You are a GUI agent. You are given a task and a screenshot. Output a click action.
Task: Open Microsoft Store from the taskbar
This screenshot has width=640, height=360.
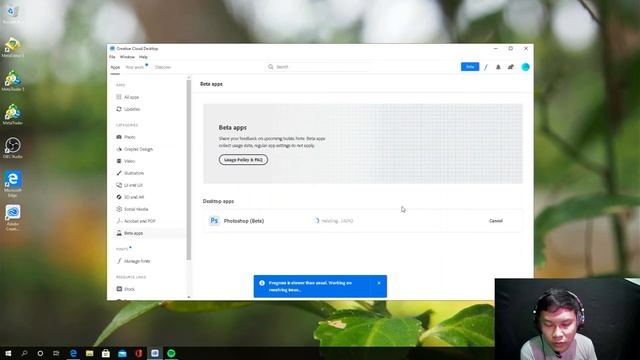coord(106,353)
